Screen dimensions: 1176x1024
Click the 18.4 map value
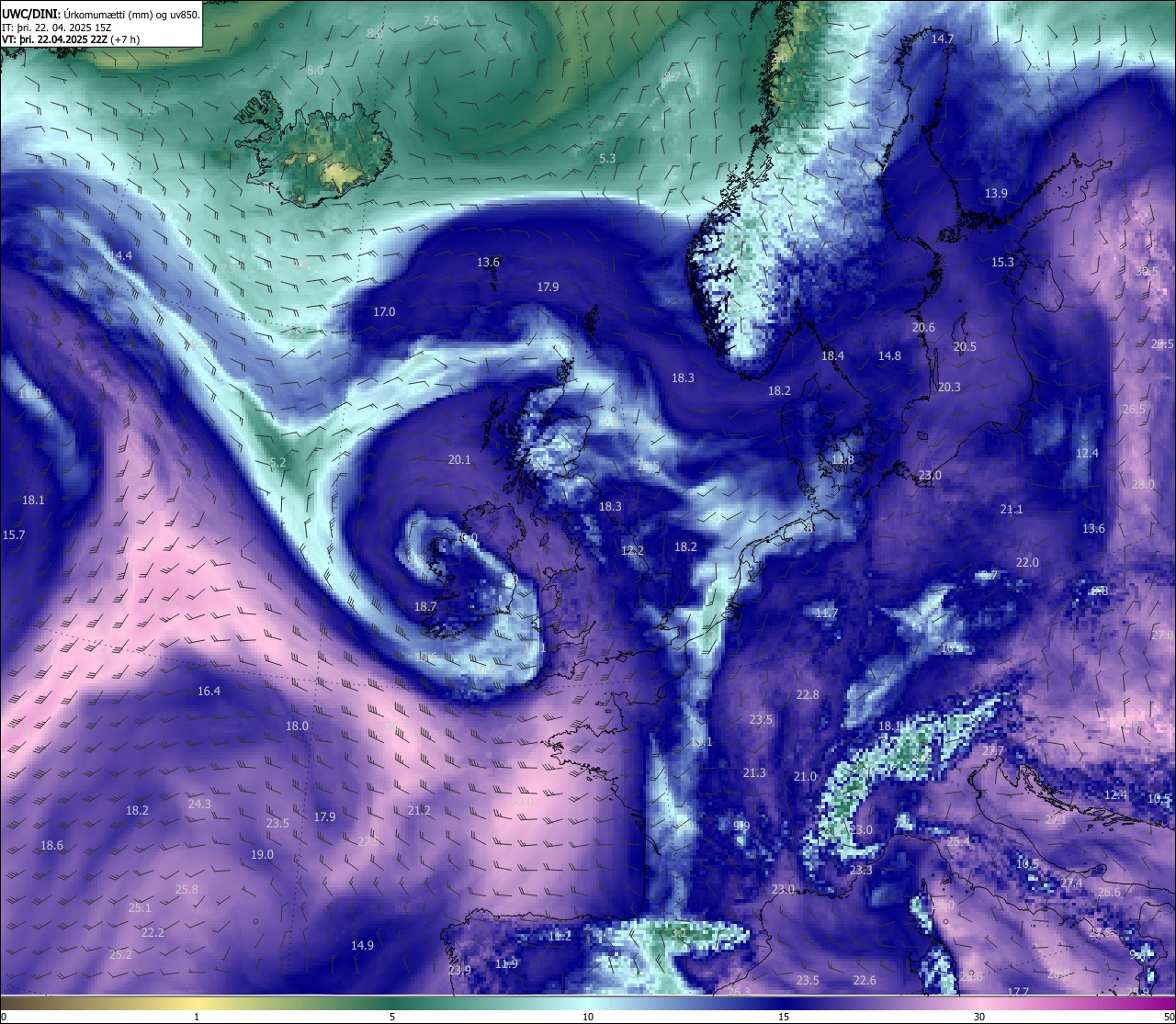tap(832, 355)
